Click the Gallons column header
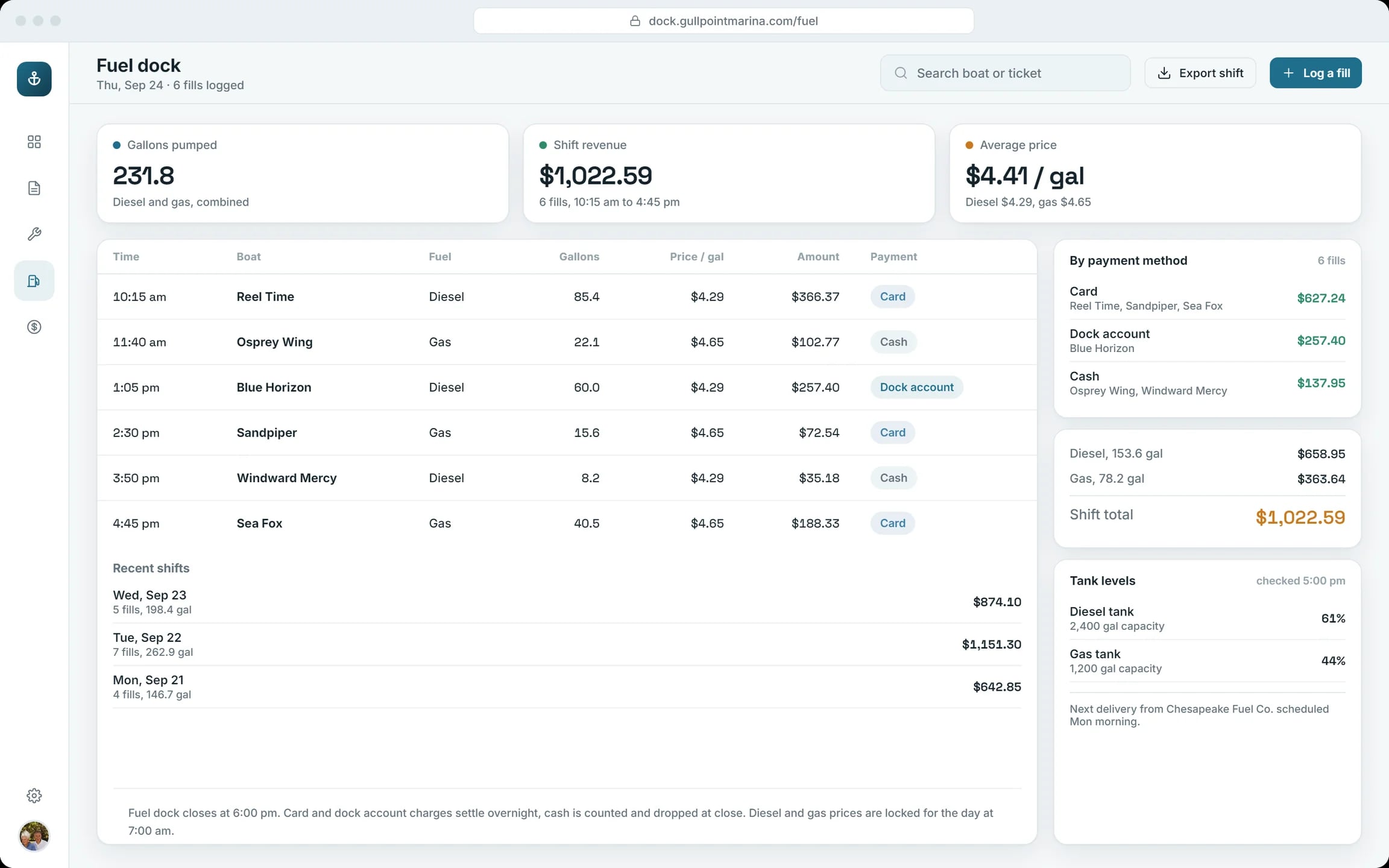 (x=579, y=257)
